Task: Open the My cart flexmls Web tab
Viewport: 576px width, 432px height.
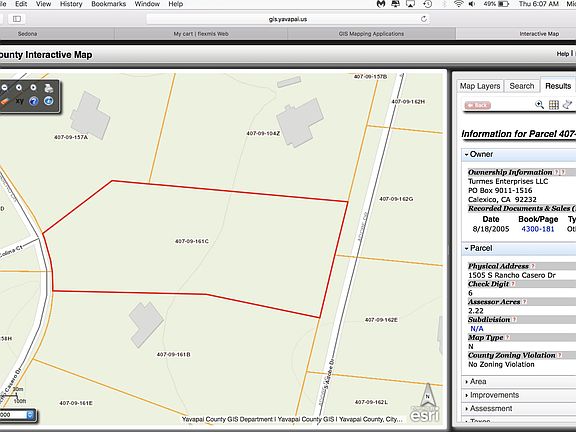Action: (x=201, y=33)
